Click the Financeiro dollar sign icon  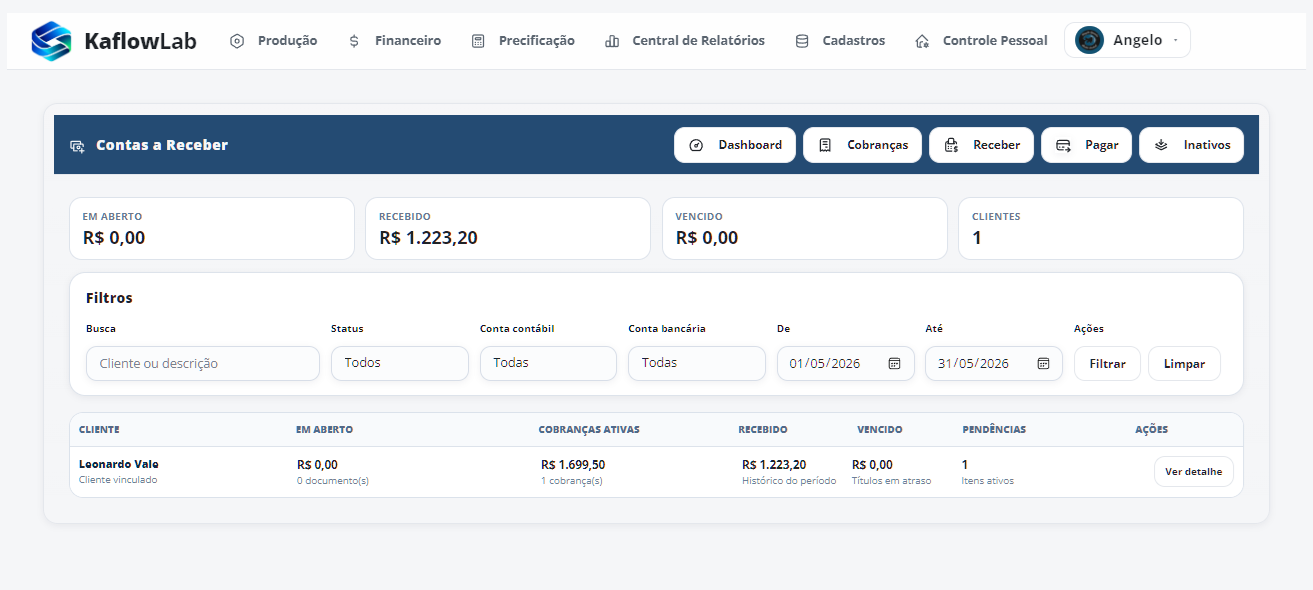tap(354, 41)
